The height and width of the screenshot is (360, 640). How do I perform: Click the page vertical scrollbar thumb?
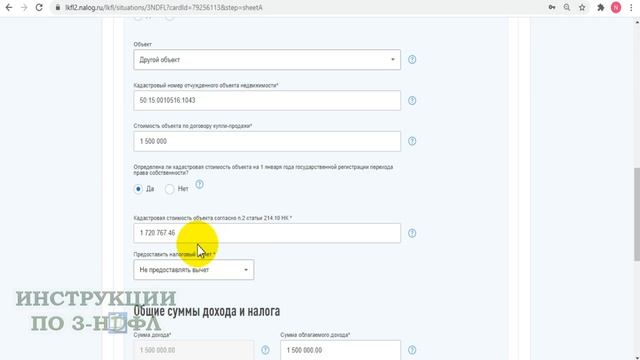637,214
